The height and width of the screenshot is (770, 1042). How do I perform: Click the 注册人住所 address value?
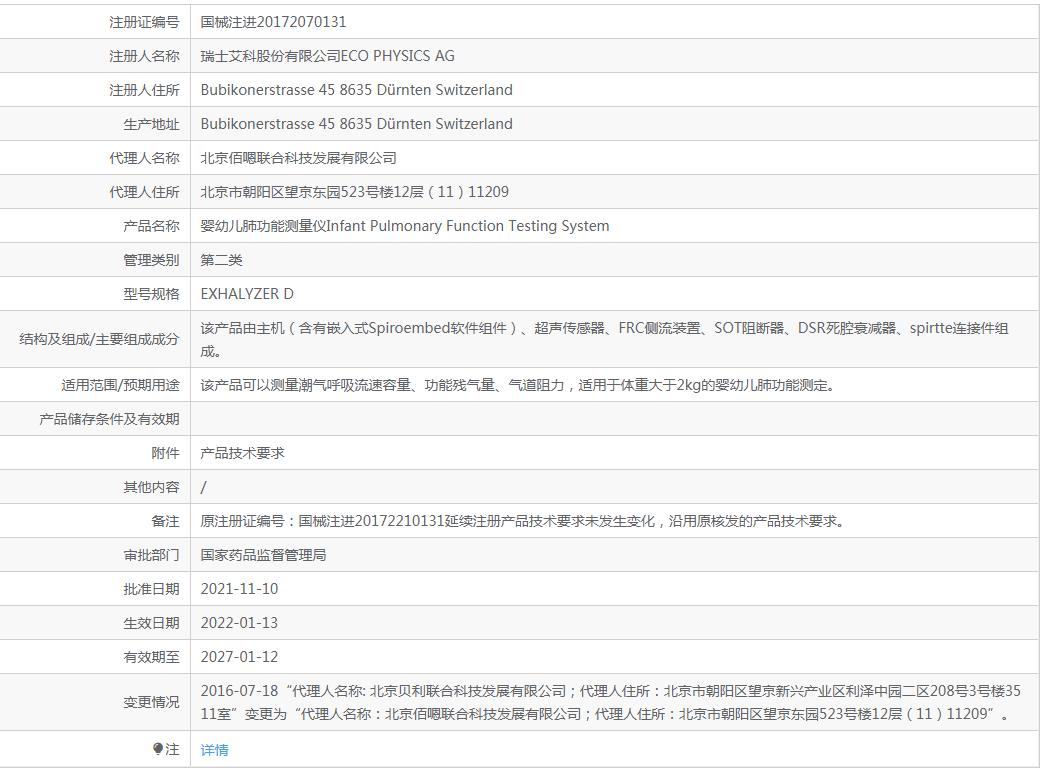356,90
